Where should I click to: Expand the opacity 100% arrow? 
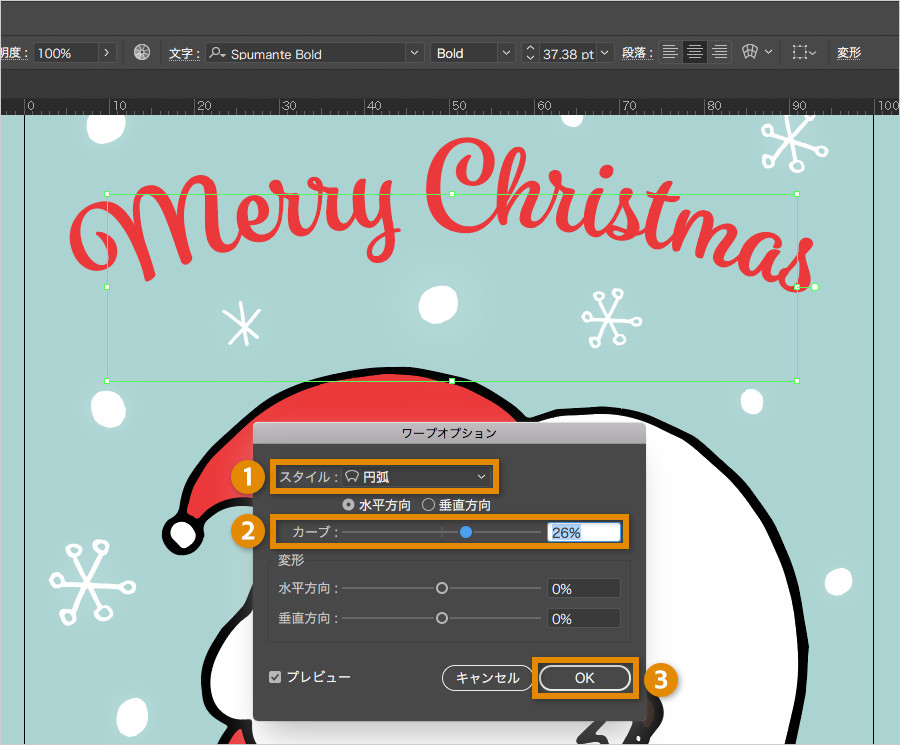[107, 53]
